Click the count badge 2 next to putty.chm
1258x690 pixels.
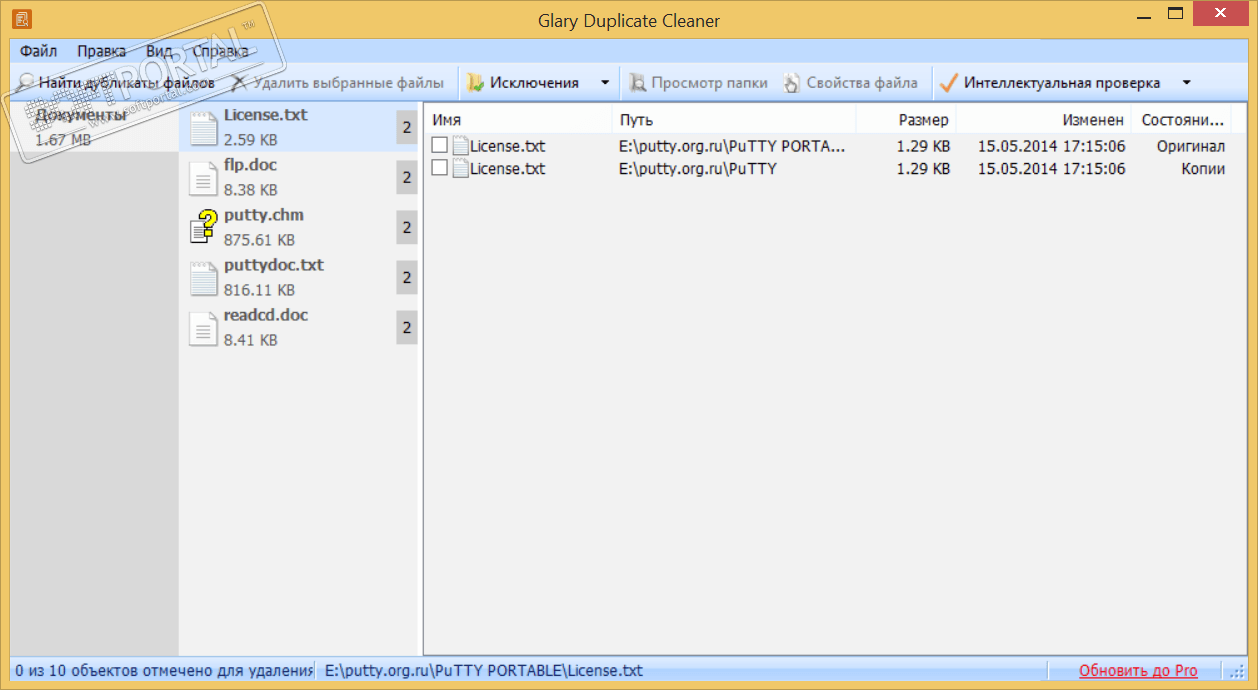tap(407, 228)
